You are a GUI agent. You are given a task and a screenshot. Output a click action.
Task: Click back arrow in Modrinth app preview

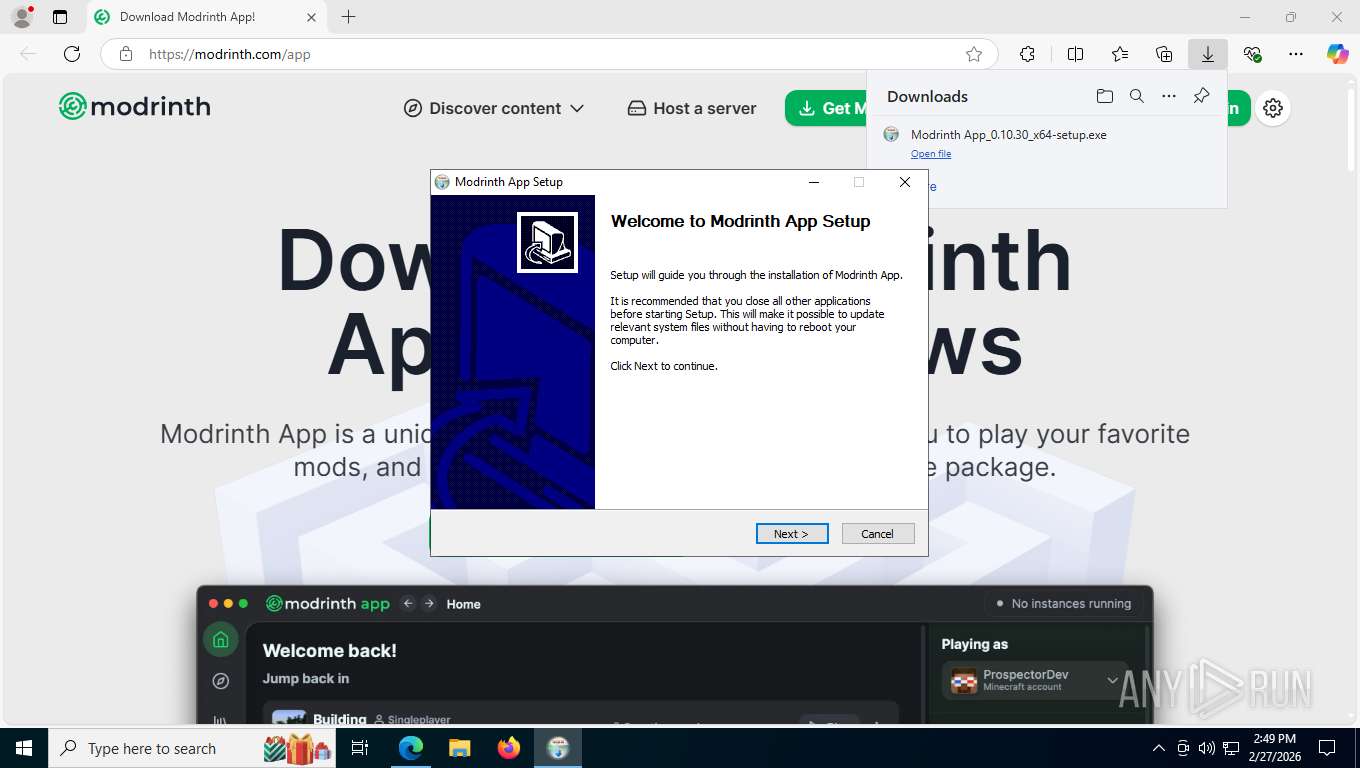pyautogui.click(x=407, y=603)
